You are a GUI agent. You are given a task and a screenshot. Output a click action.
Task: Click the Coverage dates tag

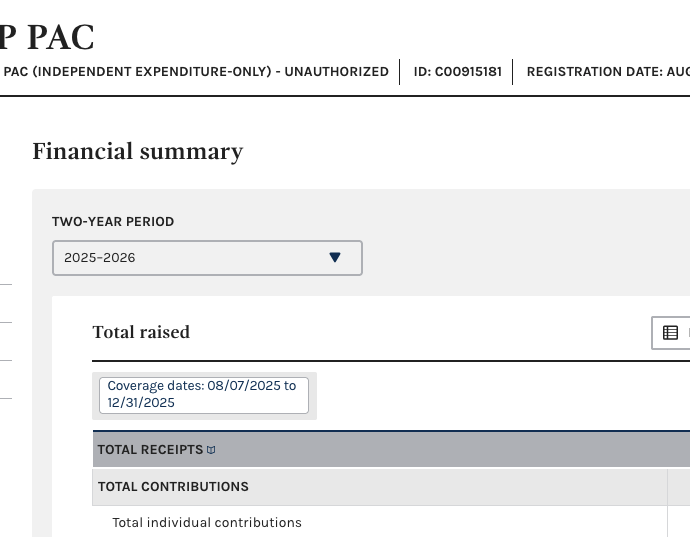coord(204,394)
